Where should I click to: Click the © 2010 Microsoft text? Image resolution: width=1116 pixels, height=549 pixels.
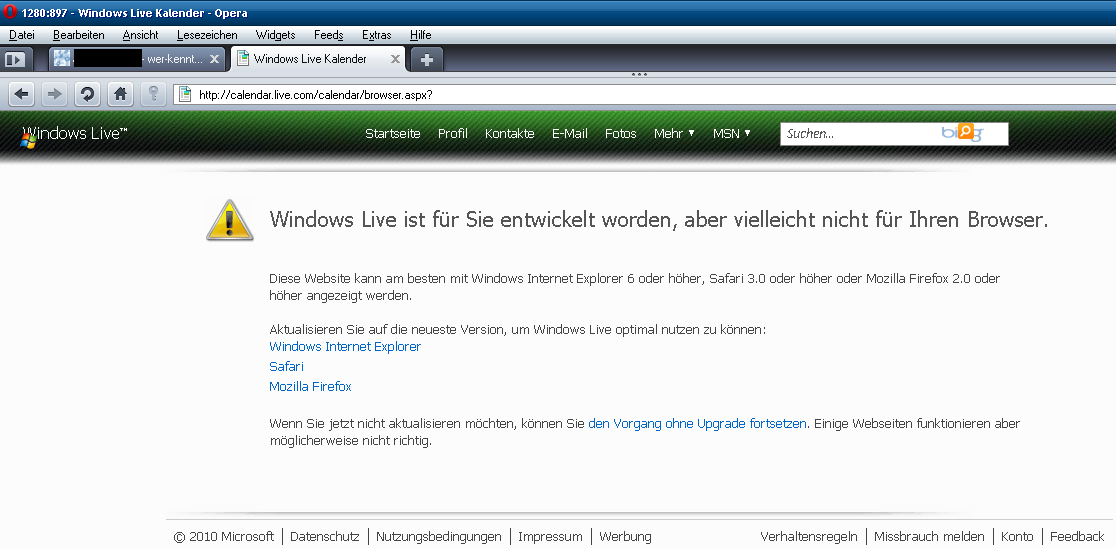223,537
